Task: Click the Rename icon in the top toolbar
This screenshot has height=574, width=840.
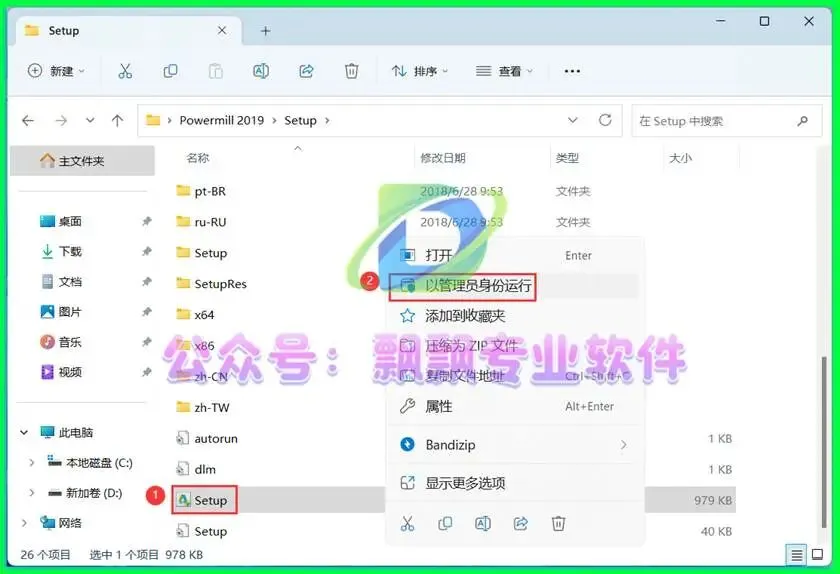Action: (x=261, y=71)
